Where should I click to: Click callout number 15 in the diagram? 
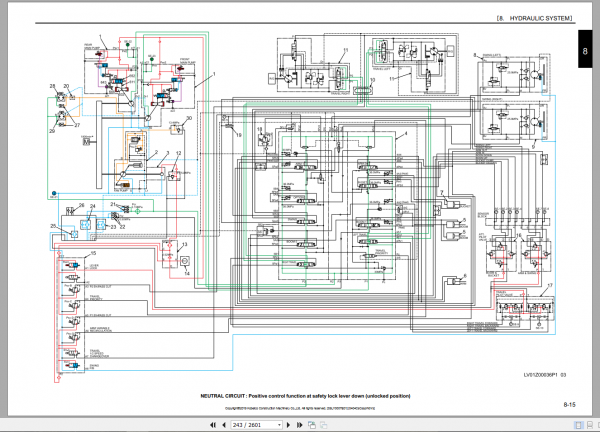(93, 253)
